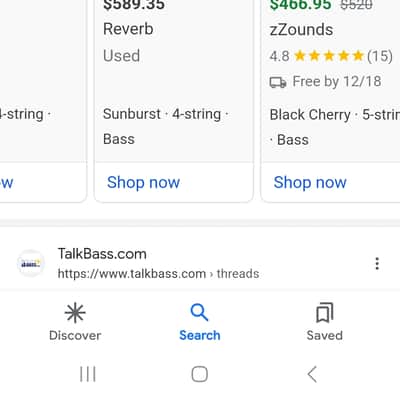Tap the Android home button
Image resolution: width=400 pixels, height=400 pixels.
(x=200, y=374)
